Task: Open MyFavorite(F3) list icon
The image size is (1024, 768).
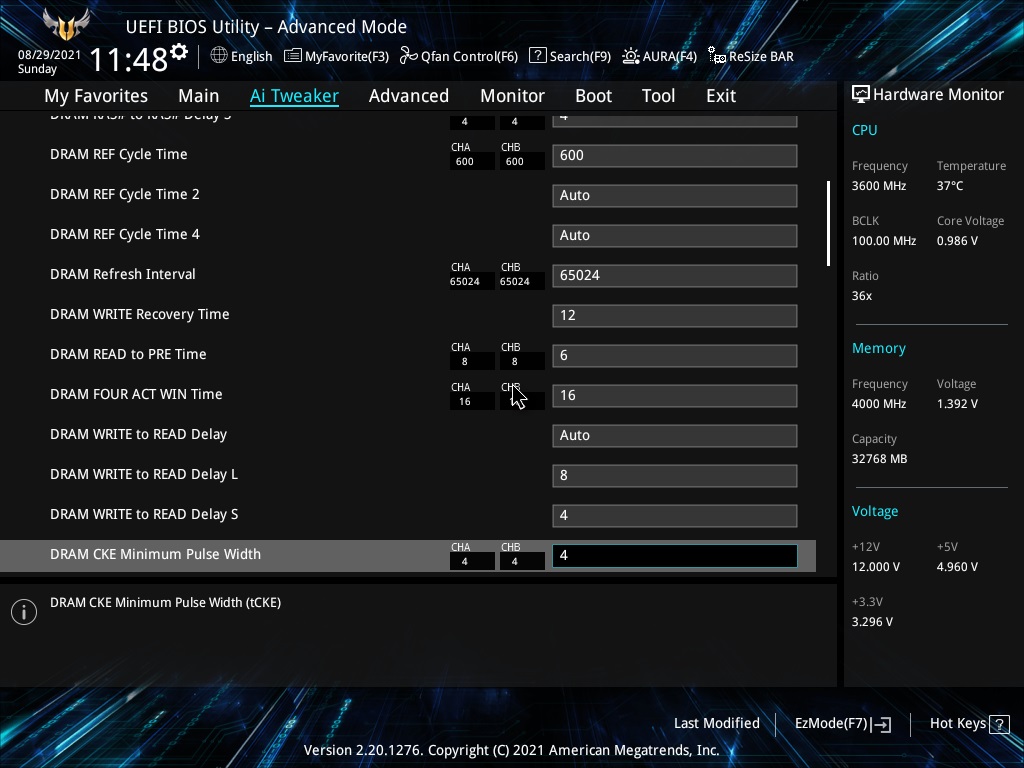Action: tap(293, 56)
